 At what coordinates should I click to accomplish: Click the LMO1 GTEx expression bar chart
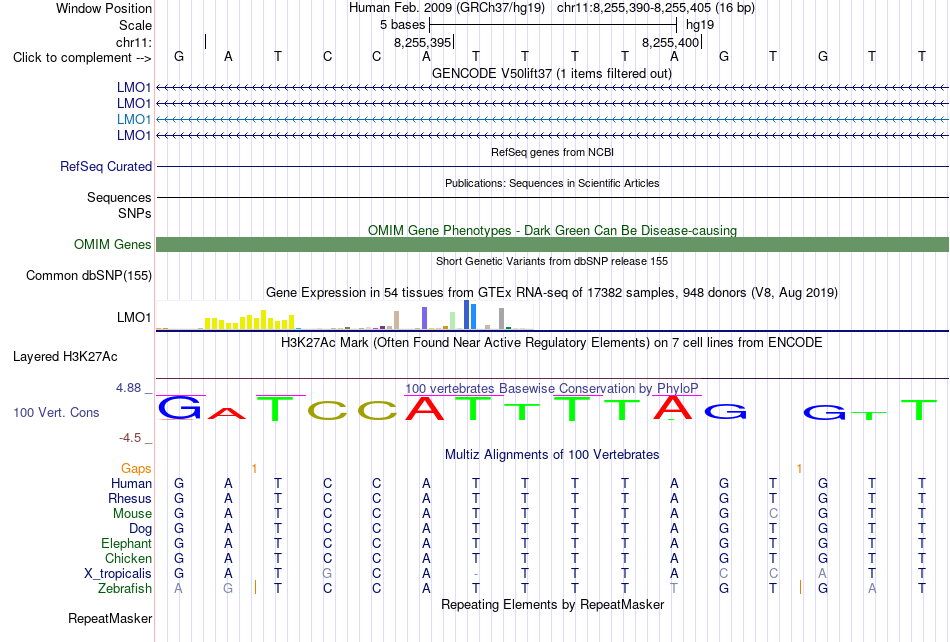pos(345,315)
